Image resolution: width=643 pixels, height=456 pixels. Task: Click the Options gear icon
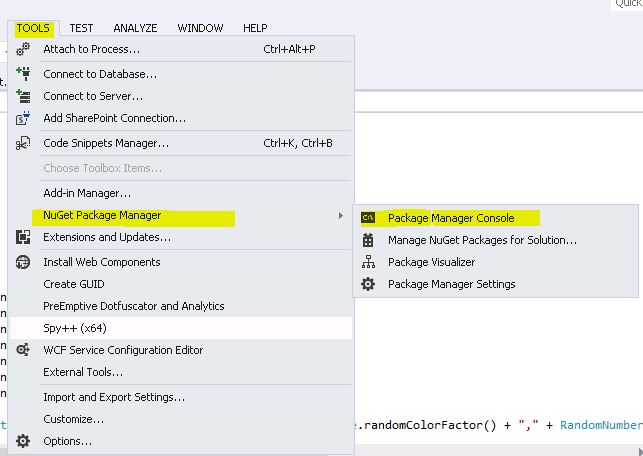point(24,441)
